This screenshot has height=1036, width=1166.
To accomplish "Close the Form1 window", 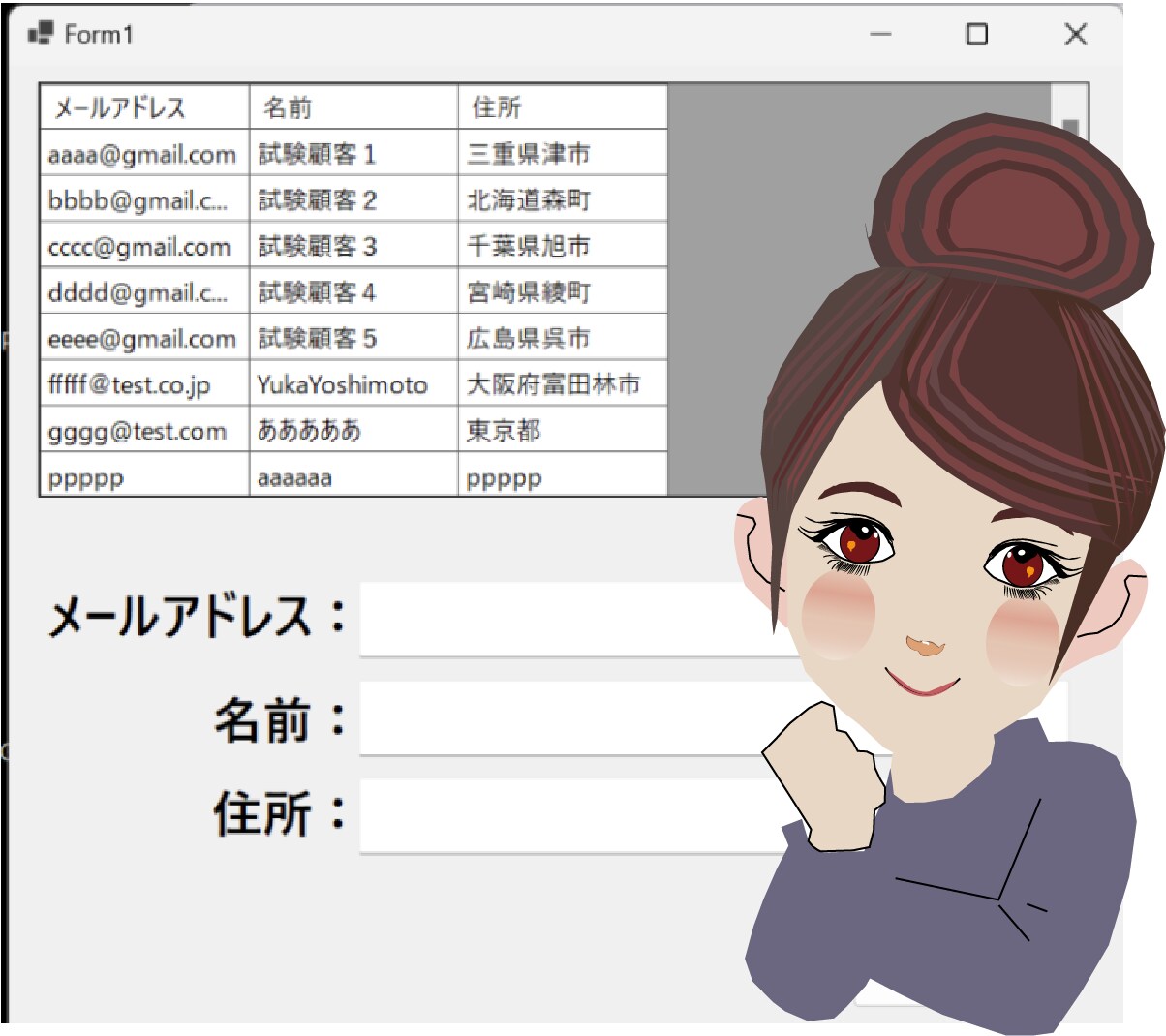I will 1075,34.
